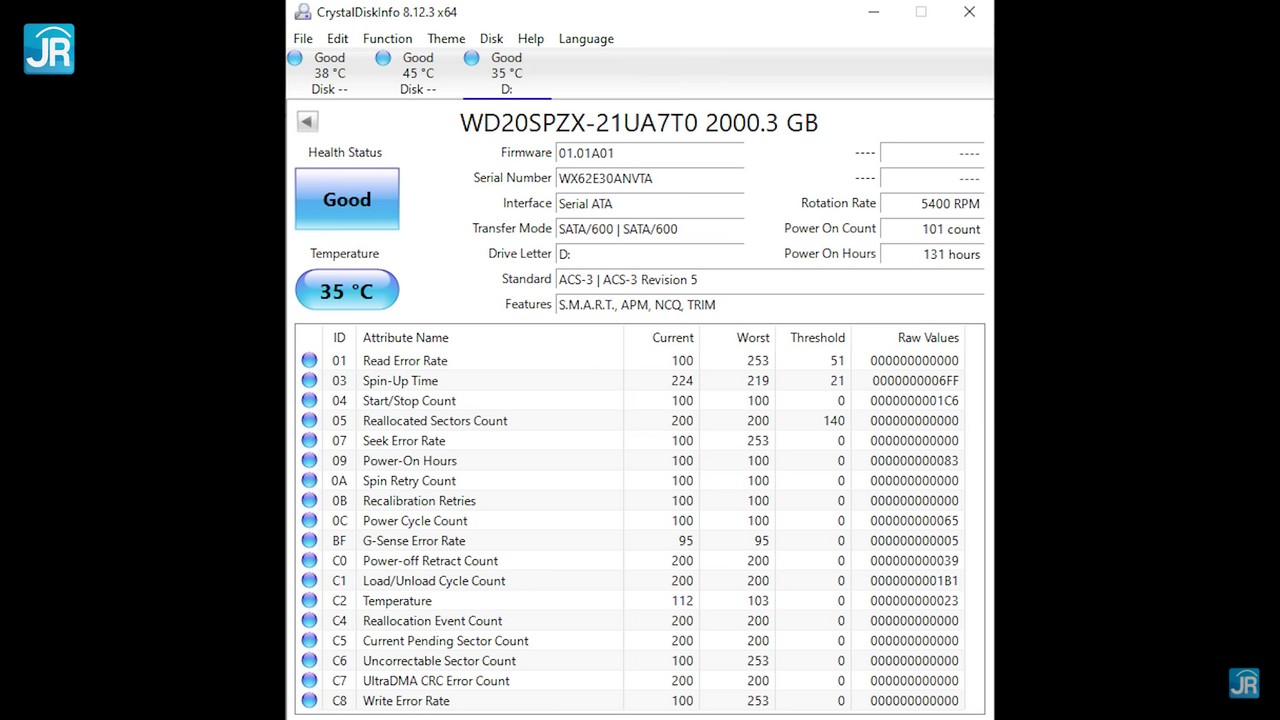Click status orb for Read Error Rate

pos(309,361)
